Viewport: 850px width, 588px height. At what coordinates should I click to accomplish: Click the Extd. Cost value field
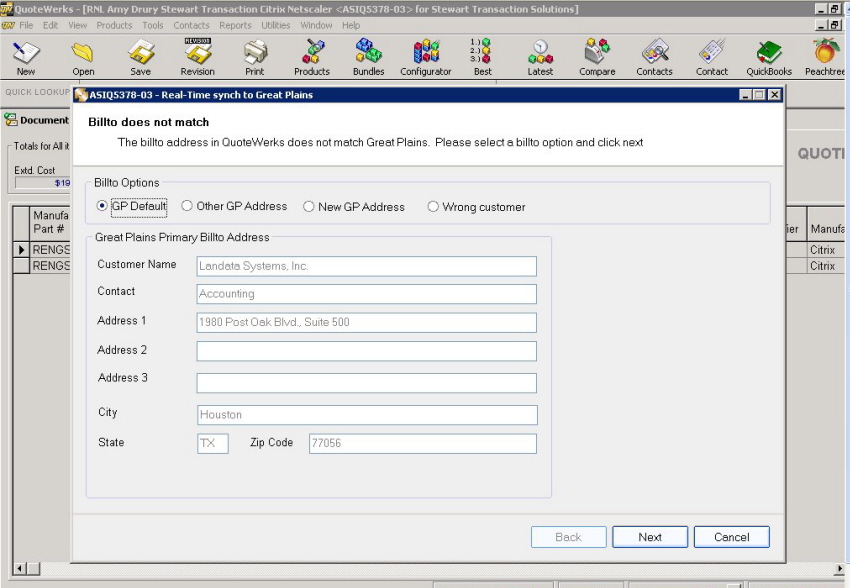coord(43,183)
